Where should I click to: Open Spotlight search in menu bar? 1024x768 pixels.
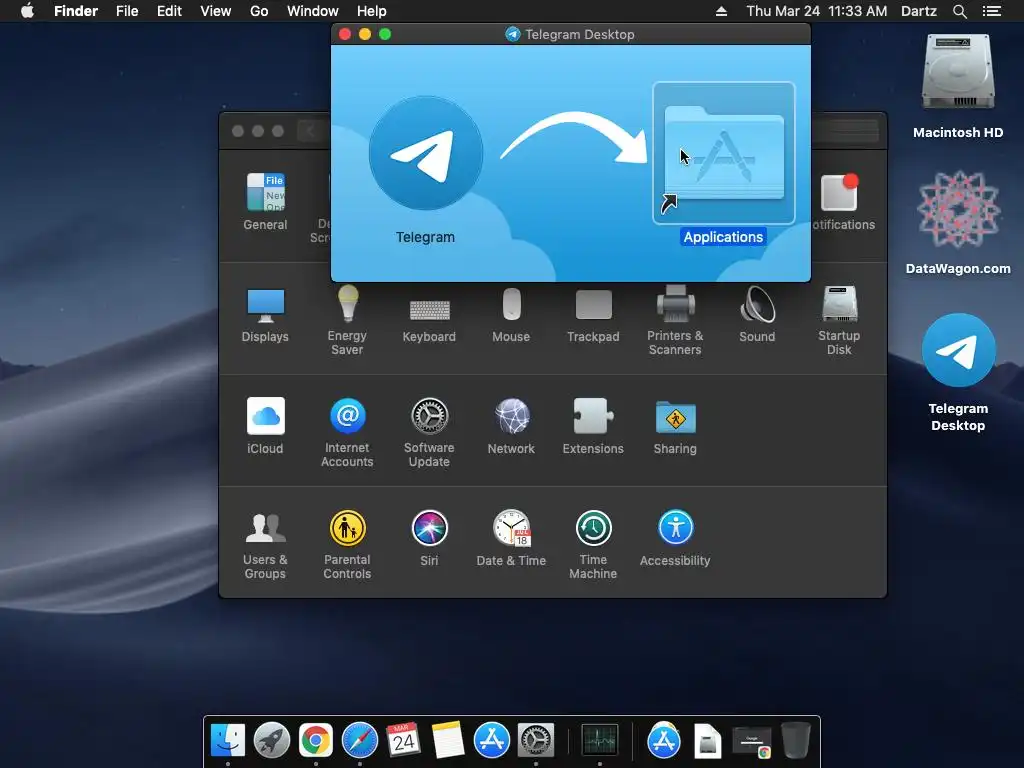point(959,11)
